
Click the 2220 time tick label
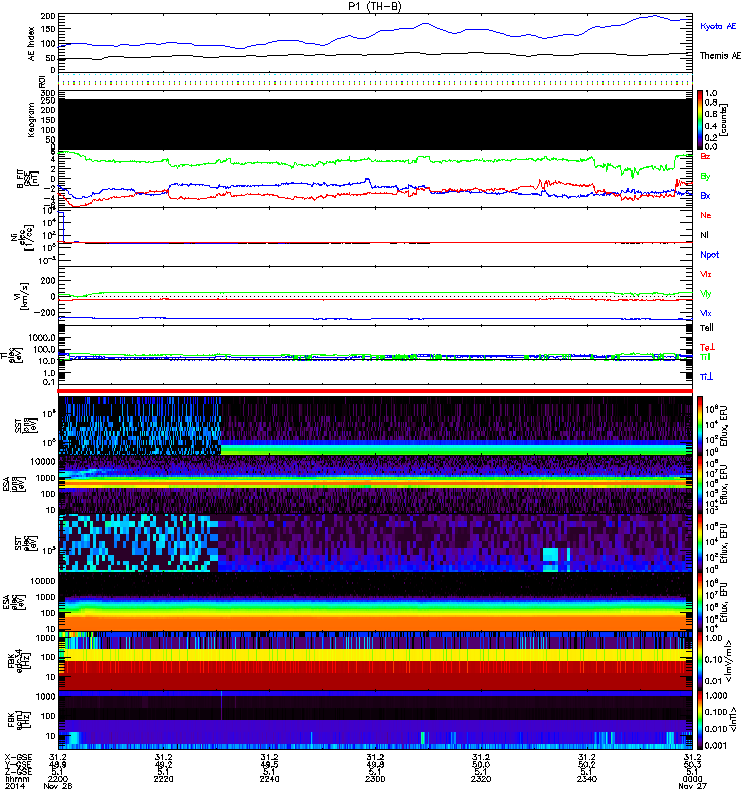tap(163, 779)
